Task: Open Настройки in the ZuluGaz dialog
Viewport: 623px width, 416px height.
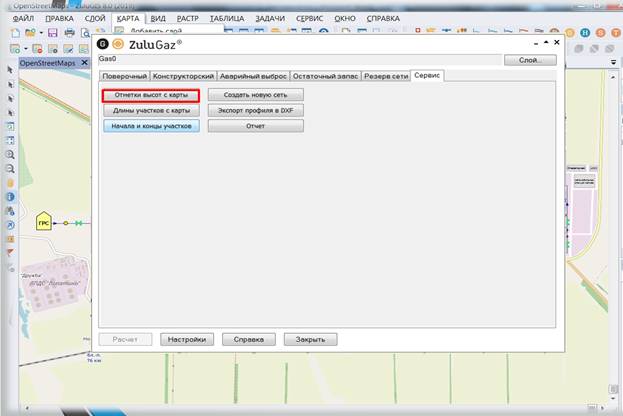Action: tap(187, 339)
